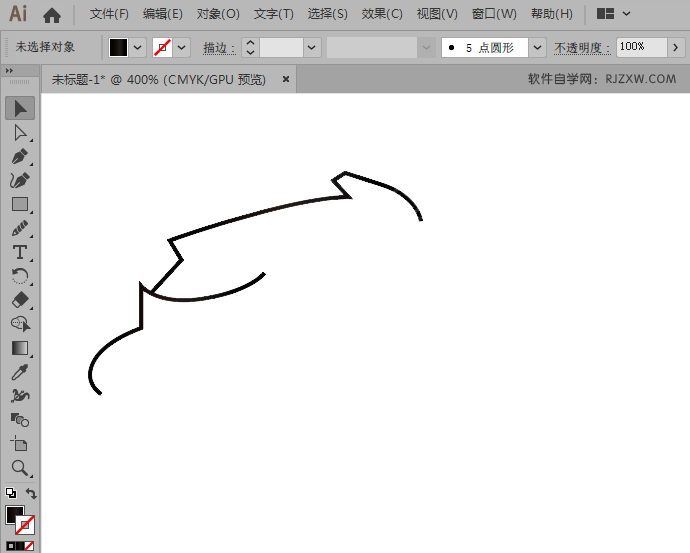Click the opacity 100% input field

[x=640, y=47]
